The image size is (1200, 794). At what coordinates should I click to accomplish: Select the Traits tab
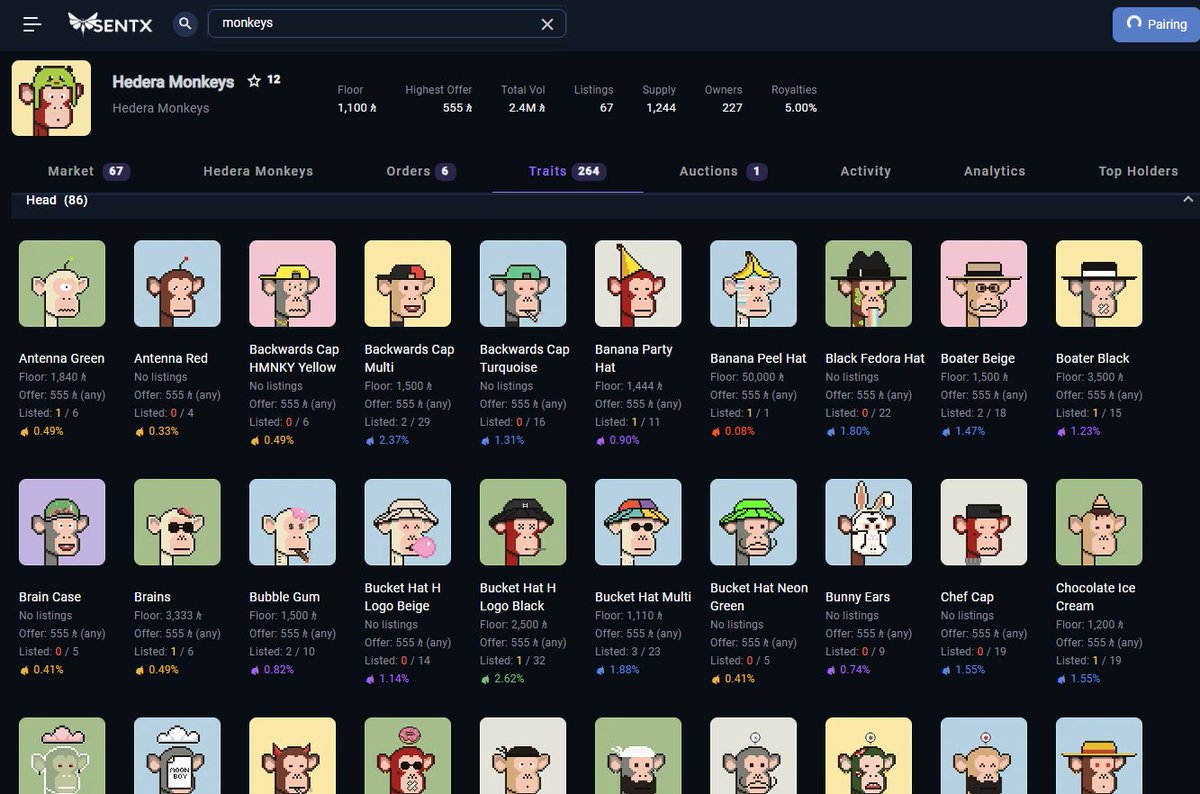(x=567, y=171)
